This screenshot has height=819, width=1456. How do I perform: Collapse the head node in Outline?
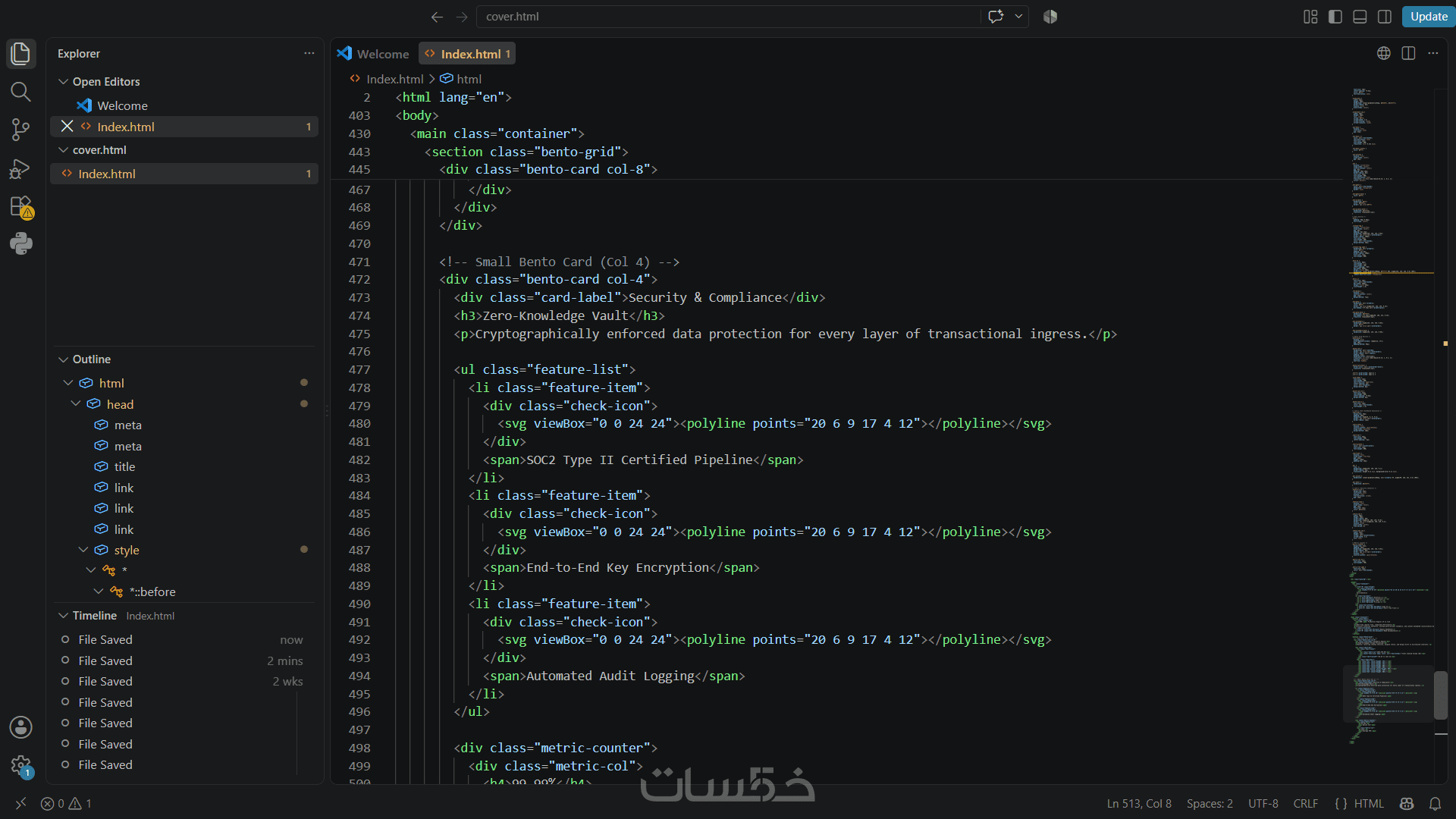coord(76,404)
